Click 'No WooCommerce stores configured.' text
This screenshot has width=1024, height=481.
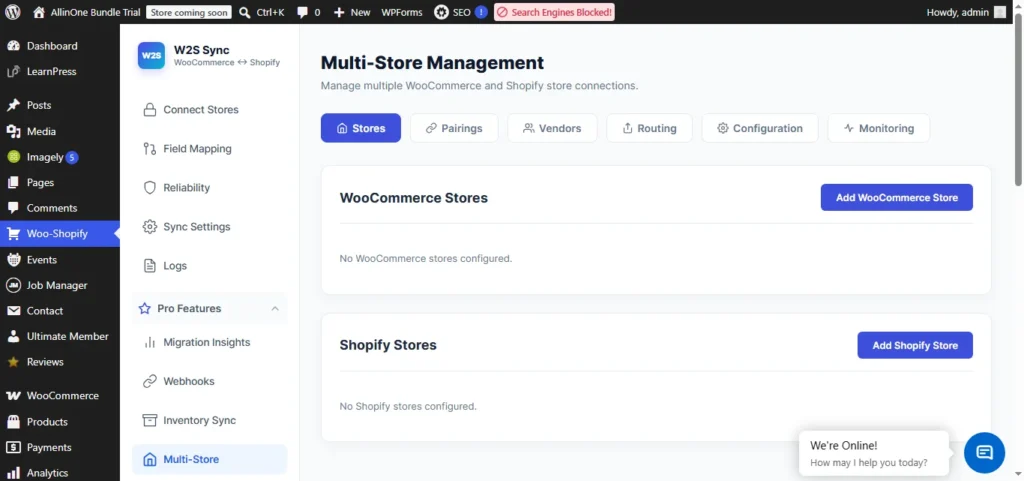pos(426,258)
